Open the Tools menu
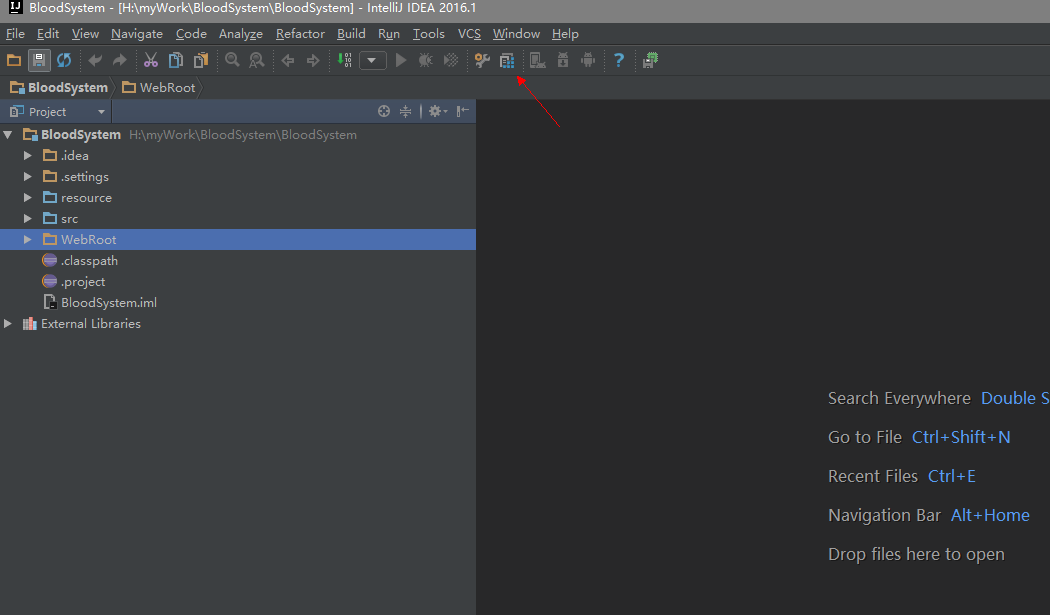1050x615 pixels. [x=429, y=33]
